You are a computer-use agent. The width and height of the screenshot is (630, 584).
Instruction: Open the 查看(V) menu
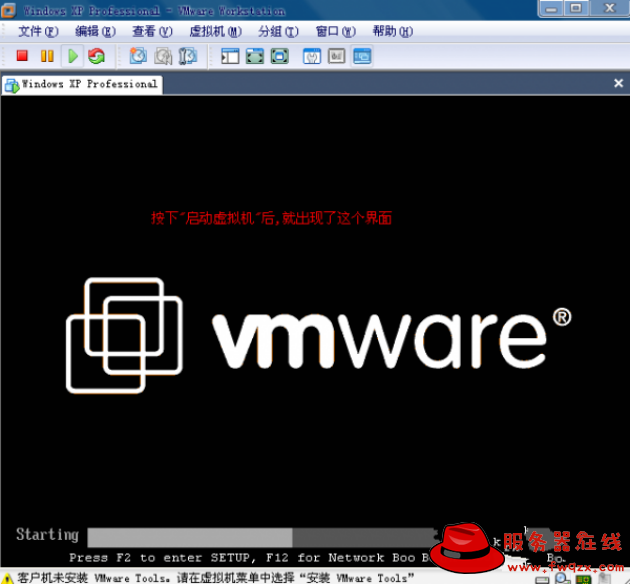[x=152, y=31]
